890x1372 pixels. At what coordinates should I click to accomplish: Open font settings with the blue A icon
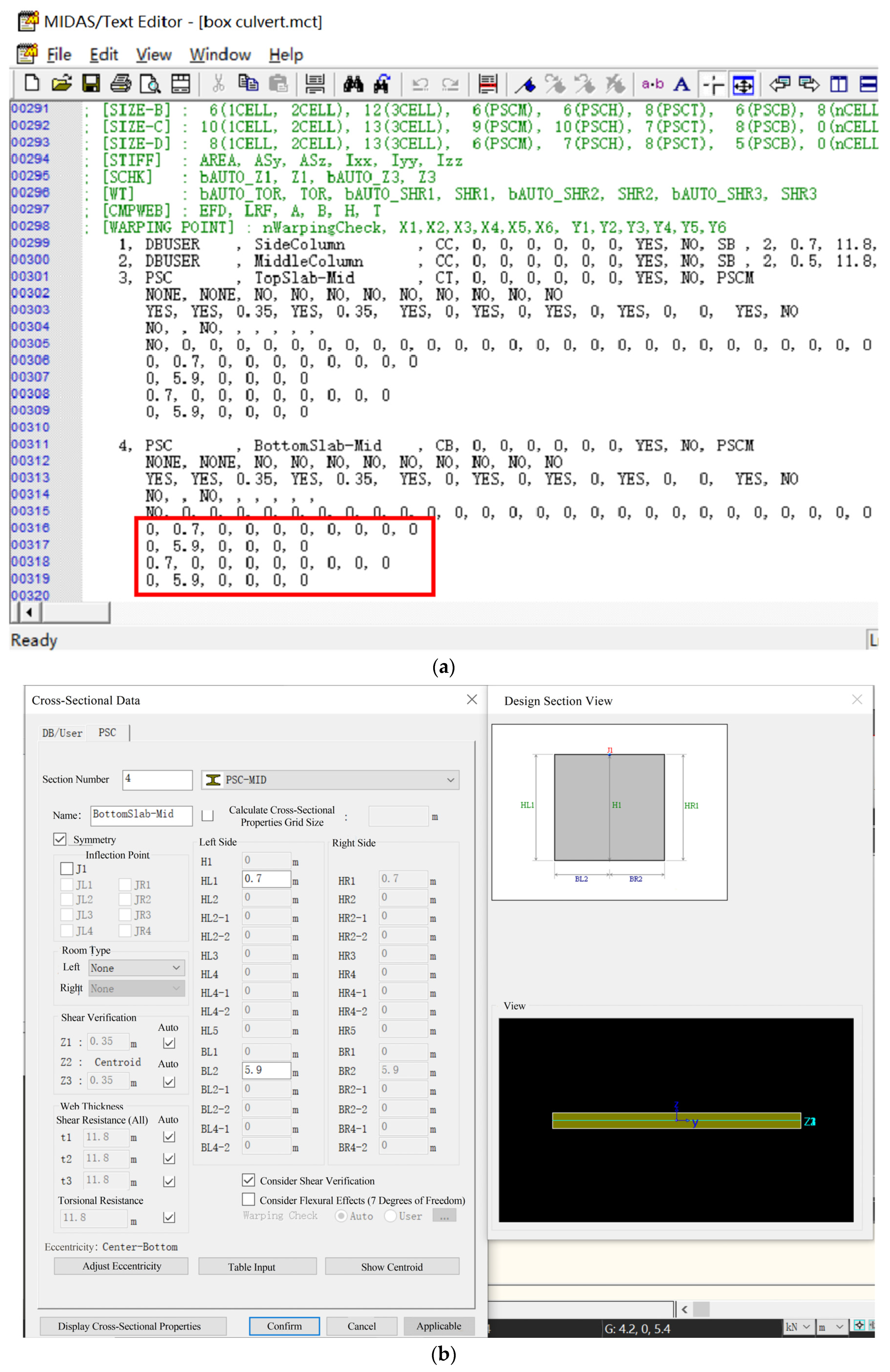(682, 84)
